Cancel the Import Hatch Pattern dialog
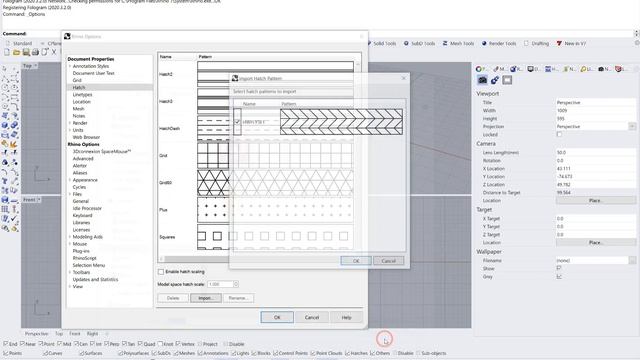The height and width of the screenshot is (360, 640). pyautogui.click(x=389, y=261)
